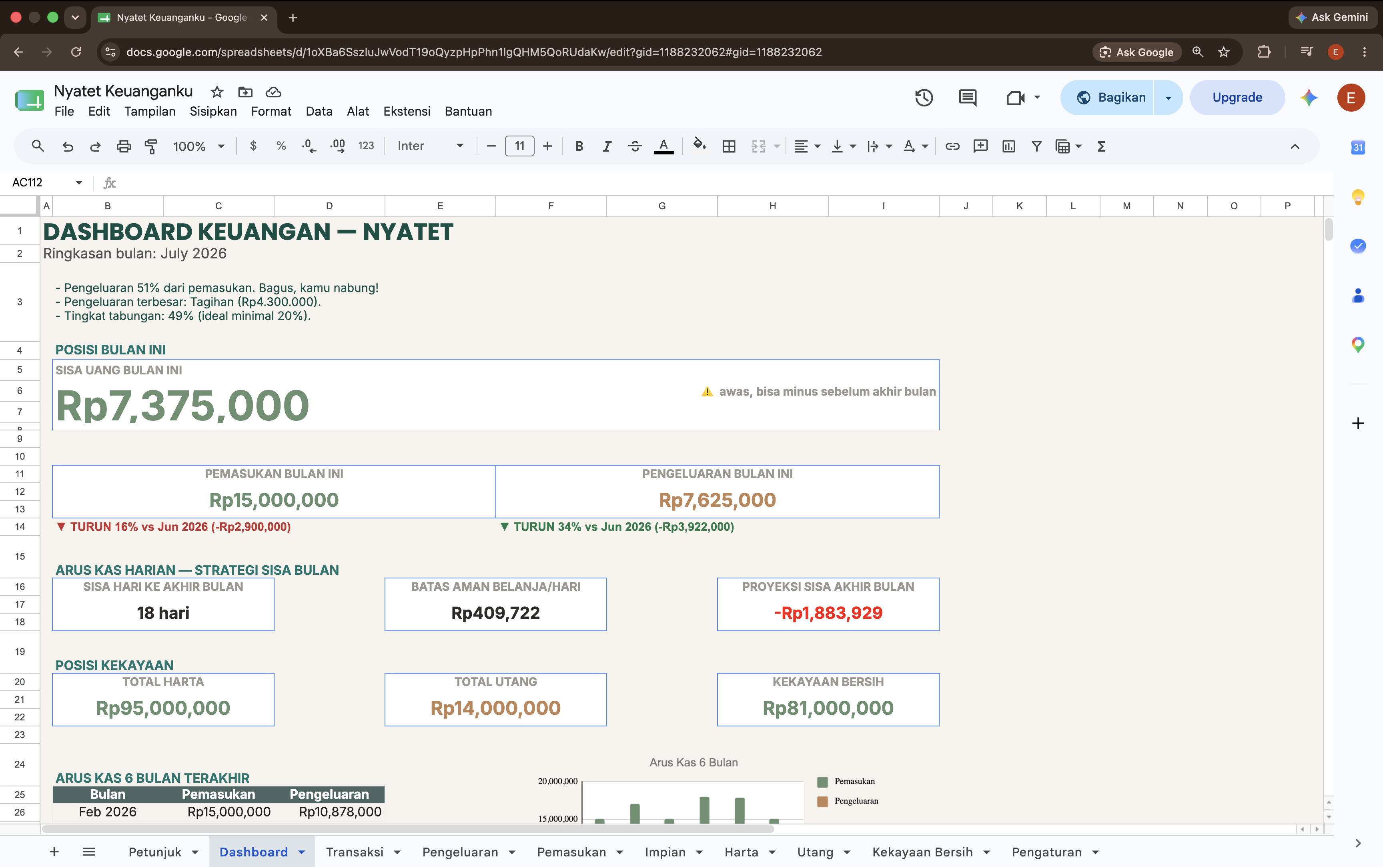Open text rotation dropdown
The width and height of the screenshot is (1383, 868).
pos(916,146)
